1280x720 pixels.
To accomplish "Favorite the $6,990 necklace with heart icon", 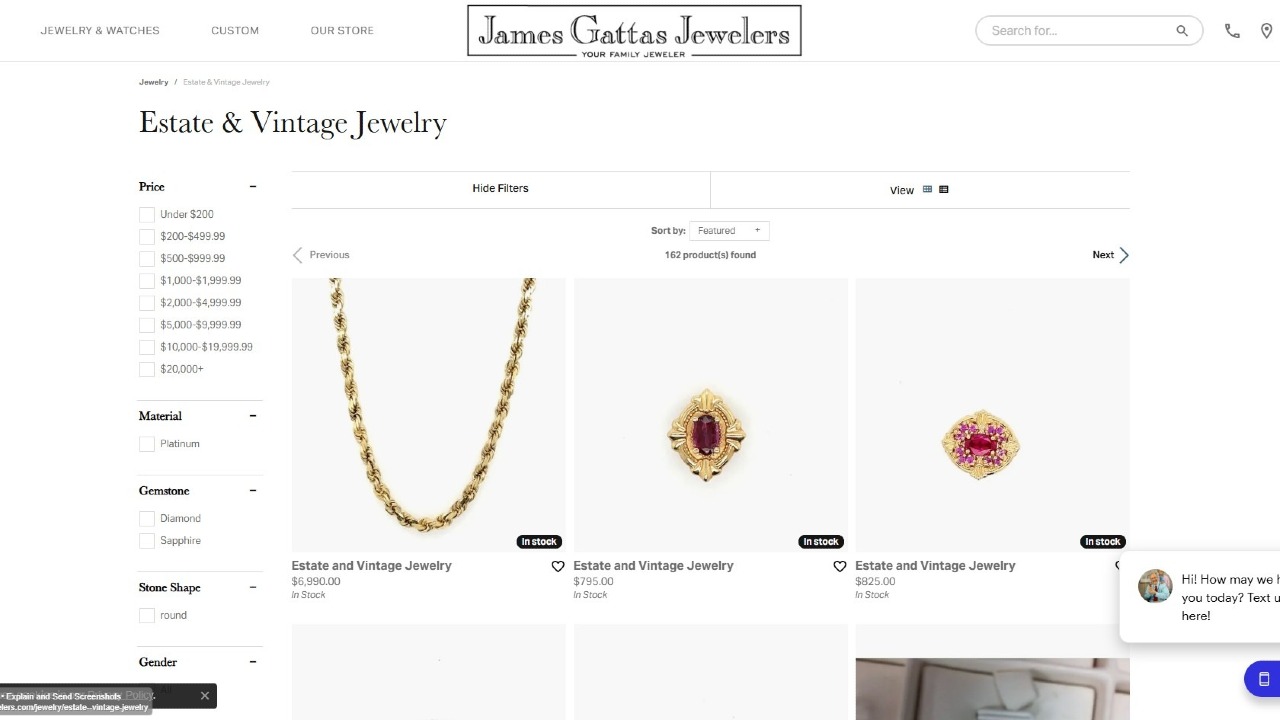I will click(558, 566).
